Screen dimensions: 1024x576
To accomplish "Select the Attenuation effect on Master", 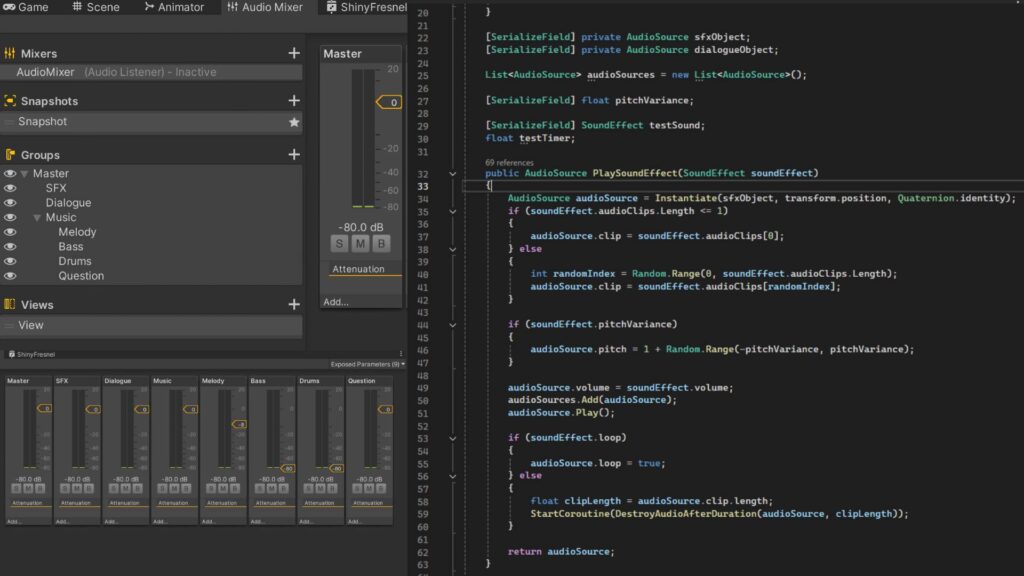I will tap(359, 268).
